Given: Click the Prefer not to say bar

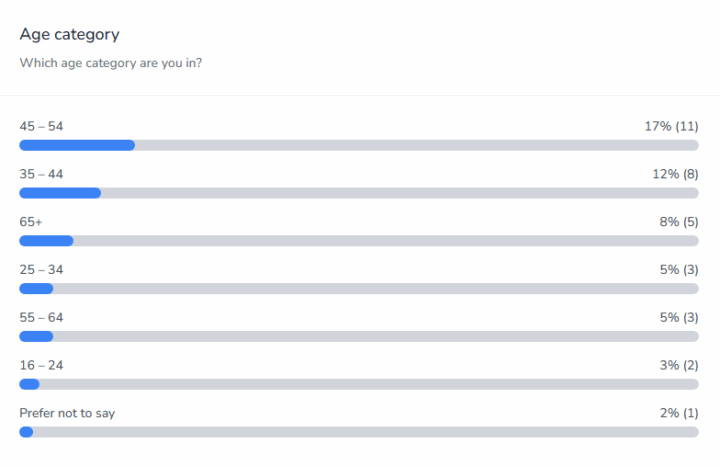Looking at the screenshot, I should tap(359, 432).
